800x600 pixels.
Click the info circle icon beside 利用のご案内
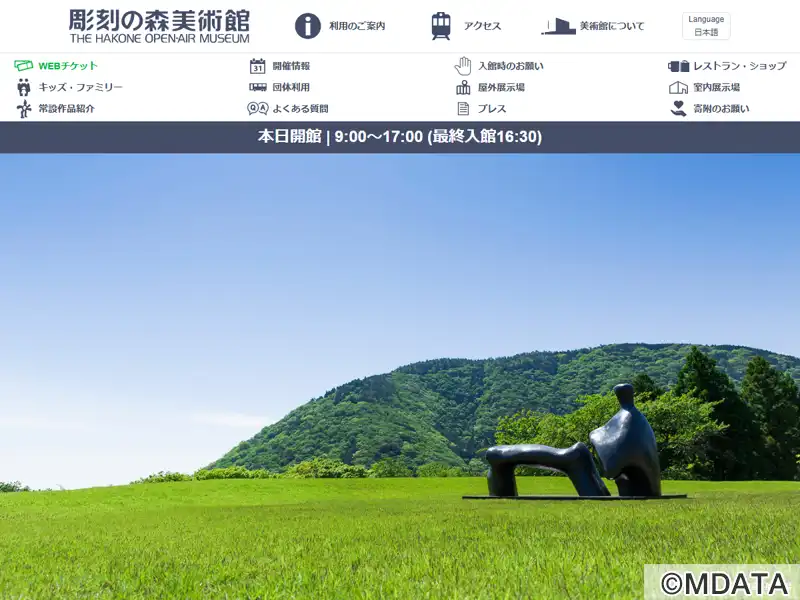point(308,26)
